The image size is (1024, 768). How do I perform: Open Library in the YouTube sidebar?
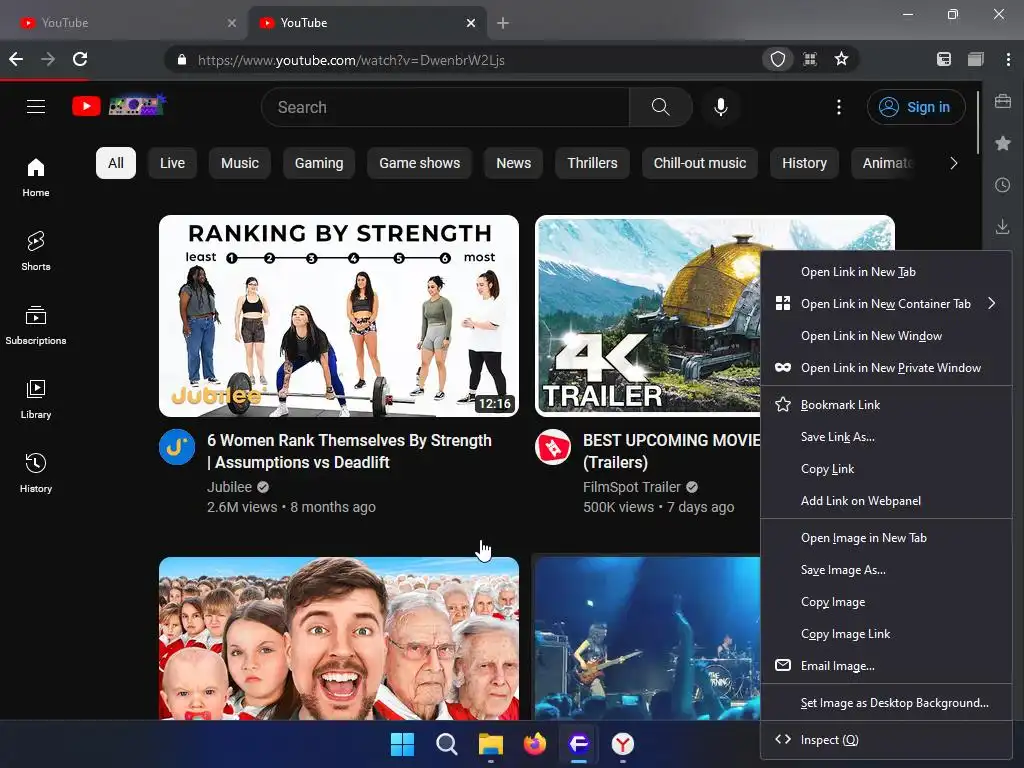36,399
